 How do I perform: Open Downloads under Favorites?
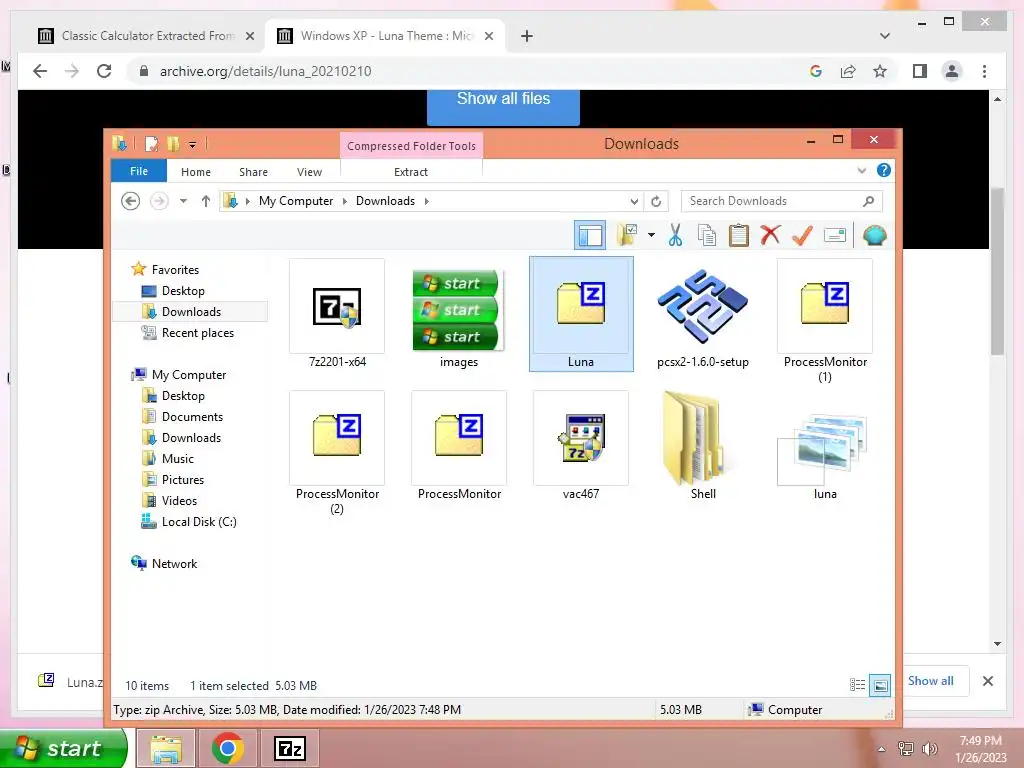pyautogui.click(x=191, y=312)
